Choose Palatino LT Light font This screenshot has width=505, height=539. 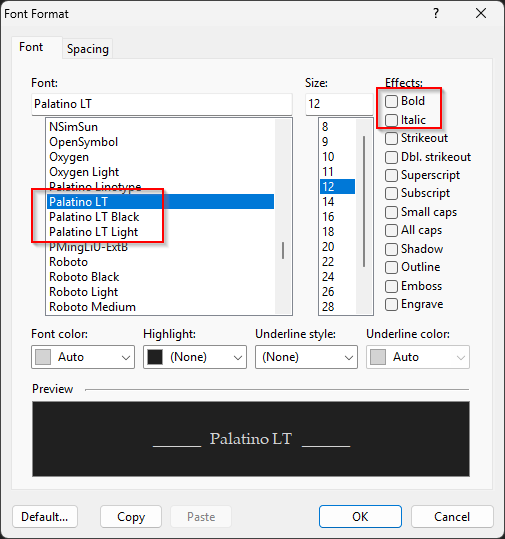pos(161,232)
